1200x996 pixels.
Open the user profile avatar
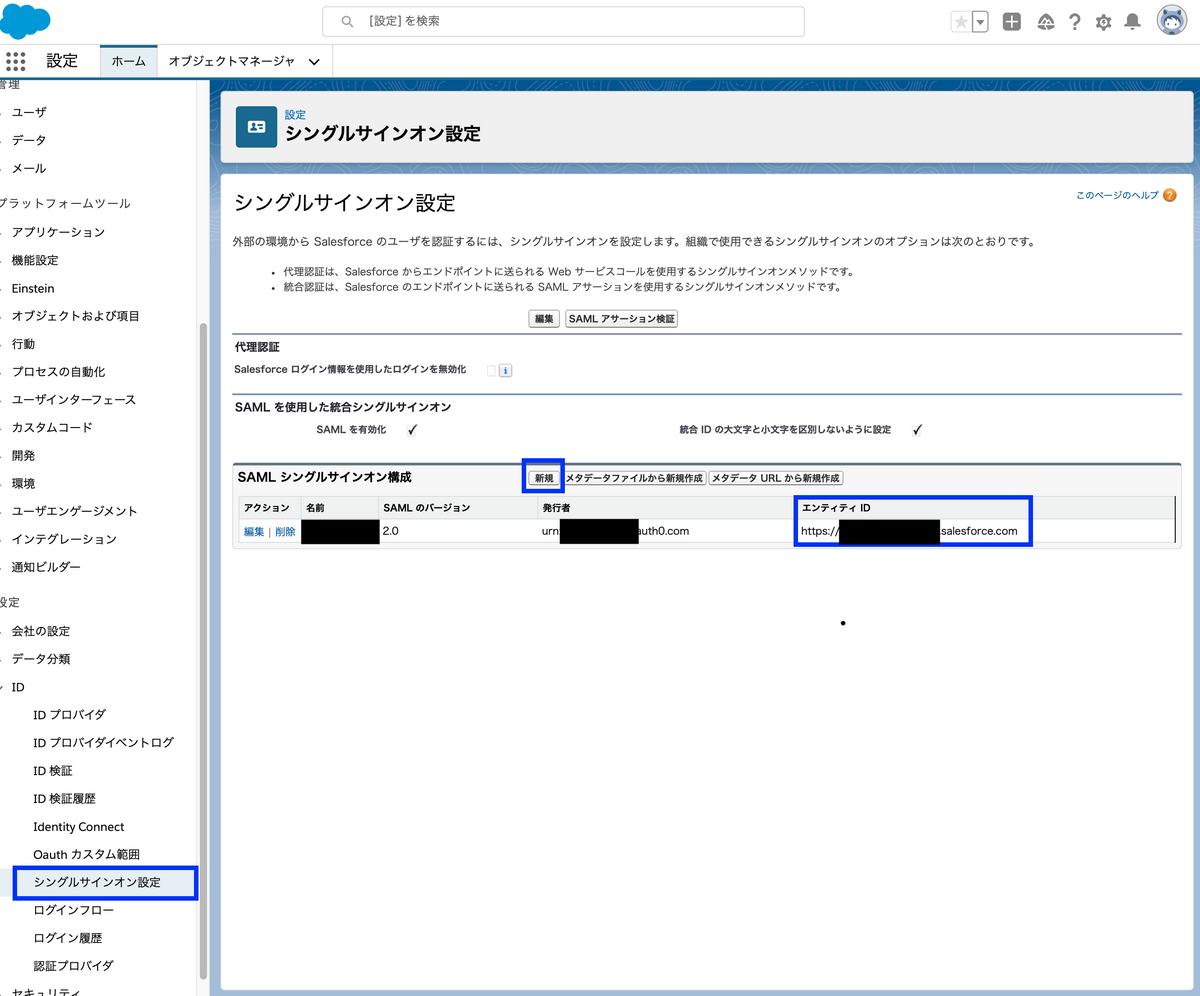pyautogui.click(x=1172, y=20)
